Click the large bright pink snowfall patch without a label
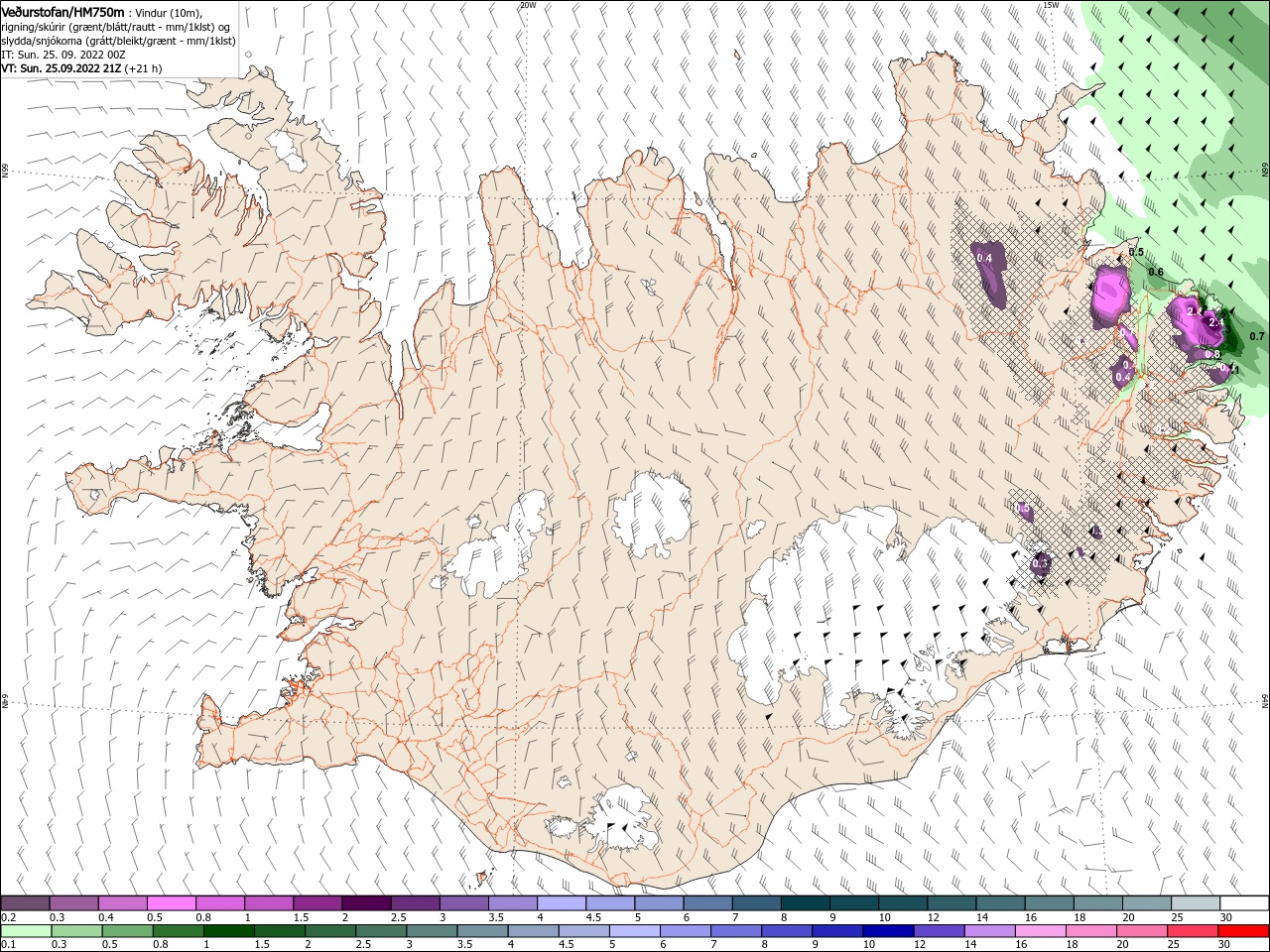Screen dimensions: 1270x952 click(1111, 296)
